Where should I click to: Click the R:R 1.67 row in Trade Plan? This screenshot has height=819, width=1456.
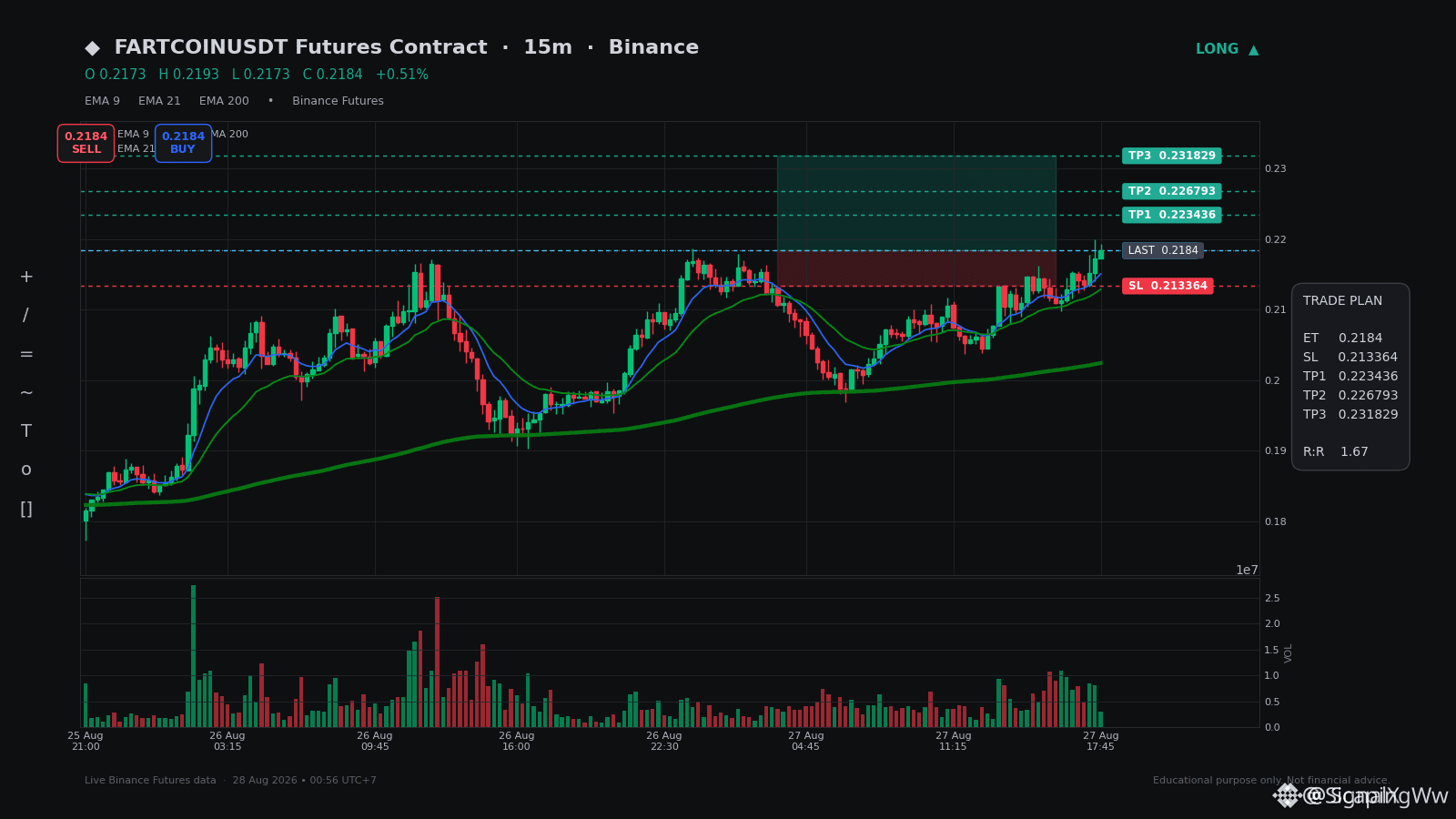(x=1336, y=452)
